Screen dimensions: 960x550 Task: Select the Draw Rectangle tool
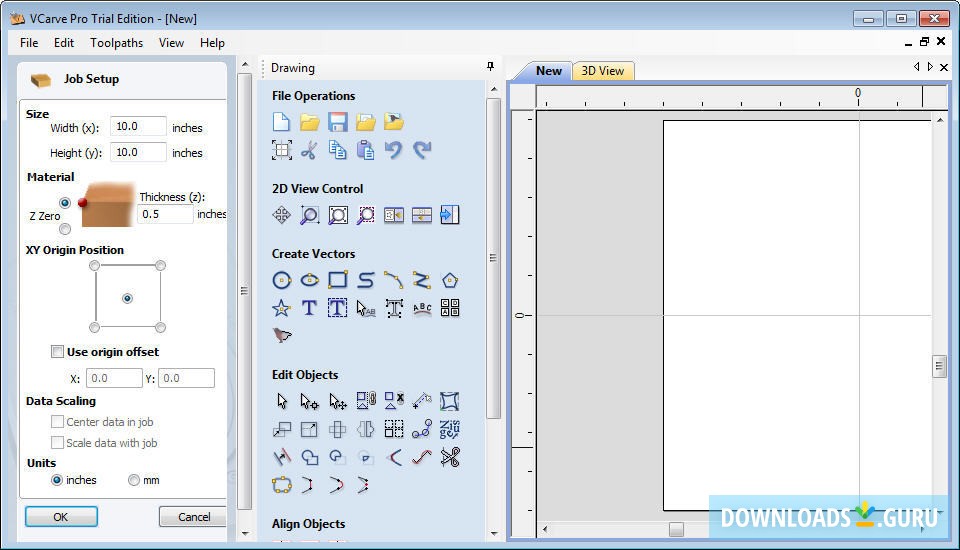[337, 281]
